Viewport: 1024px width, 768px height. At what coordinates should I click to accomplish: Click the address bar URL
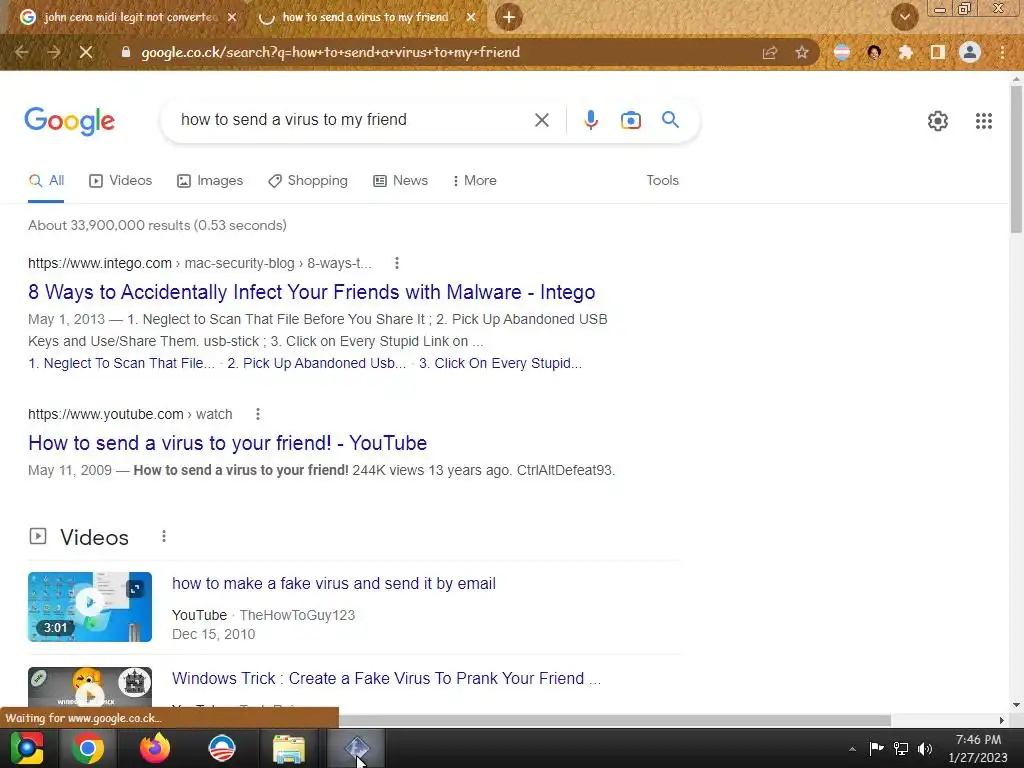(330, 52)
